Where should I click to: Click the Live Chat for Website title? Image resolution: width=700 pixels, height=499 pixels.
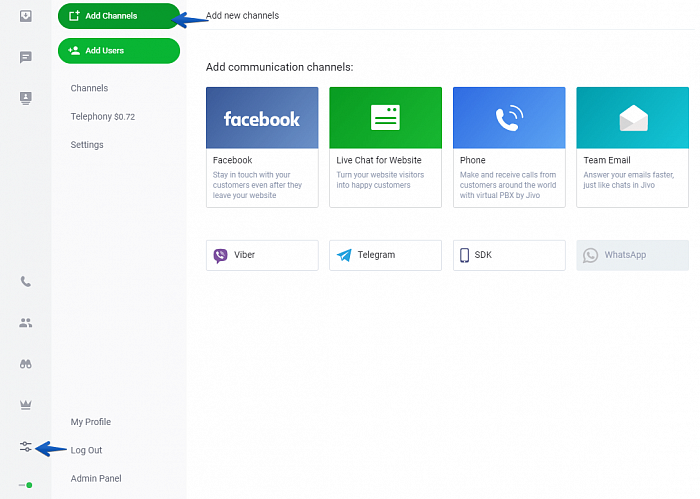379,160
